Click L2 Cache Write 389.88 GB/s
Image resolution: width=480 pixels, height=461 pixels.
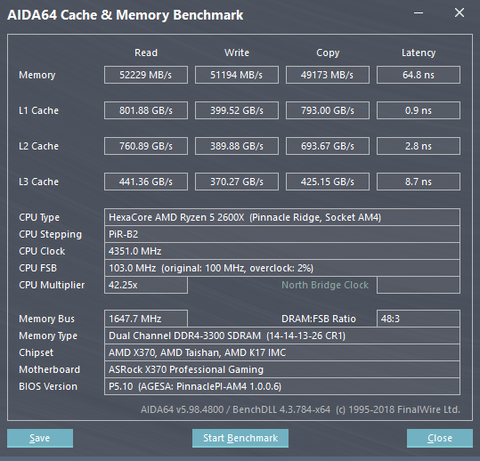237,146
